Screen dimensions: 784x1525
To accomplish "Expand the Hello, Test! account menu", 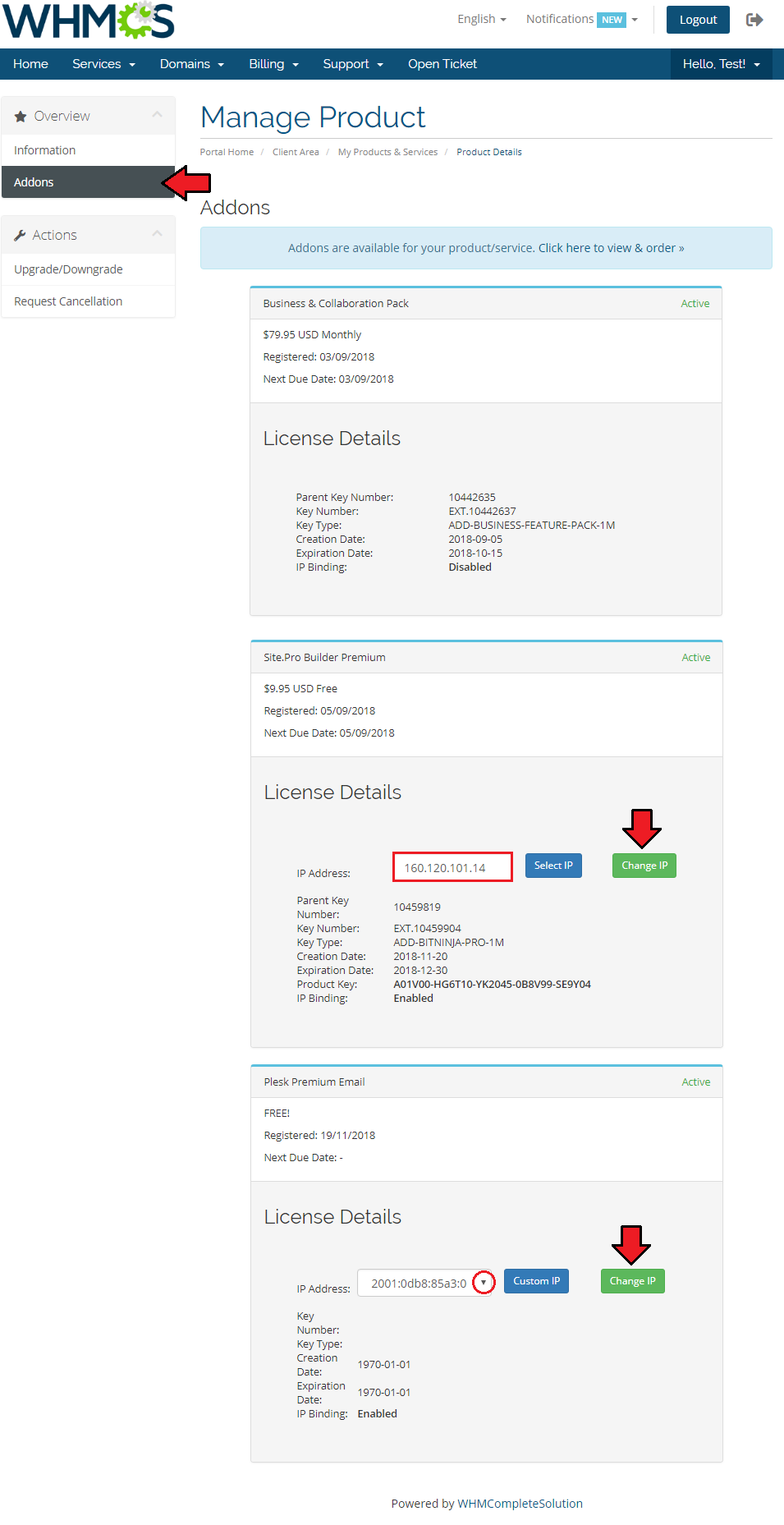I will click(x=721, y=64).
